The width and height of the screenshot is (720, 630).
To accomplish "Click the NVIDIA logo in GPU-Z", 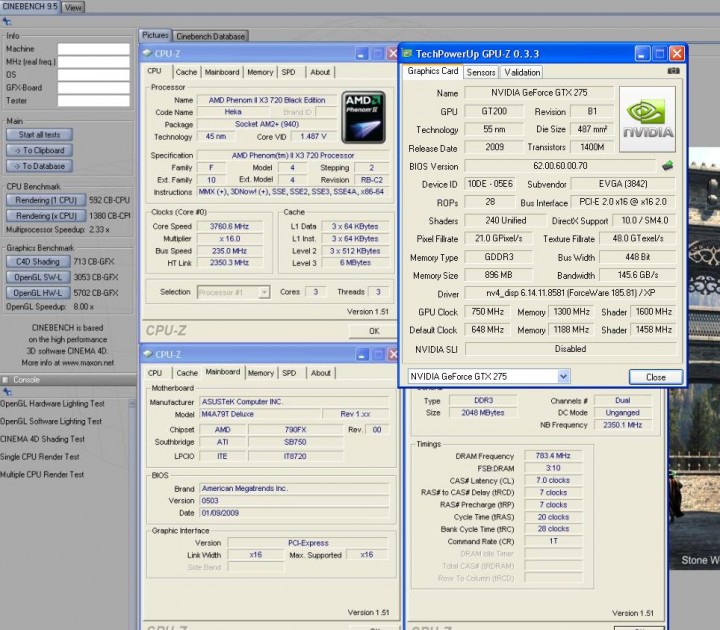I will tap(648, 119).
